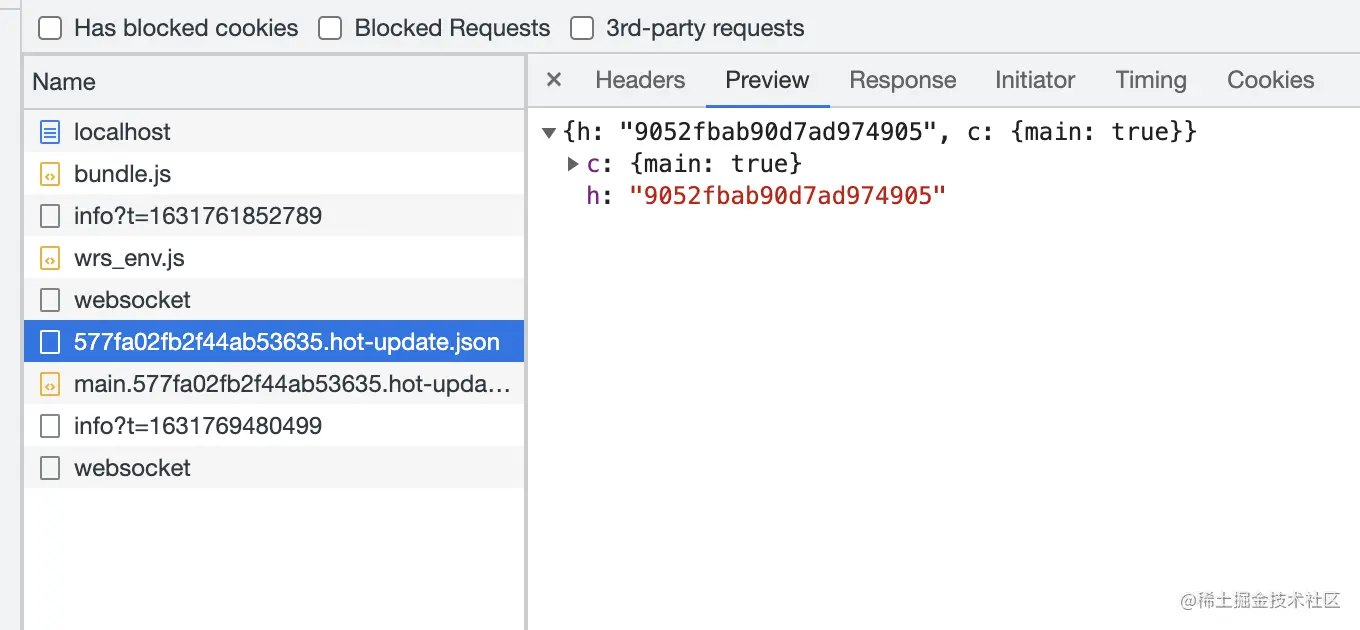The height and width of the screenshot is (630, 1360).
Task: Click the info?t=1631761852789 request icon
Action: [50, 216]
